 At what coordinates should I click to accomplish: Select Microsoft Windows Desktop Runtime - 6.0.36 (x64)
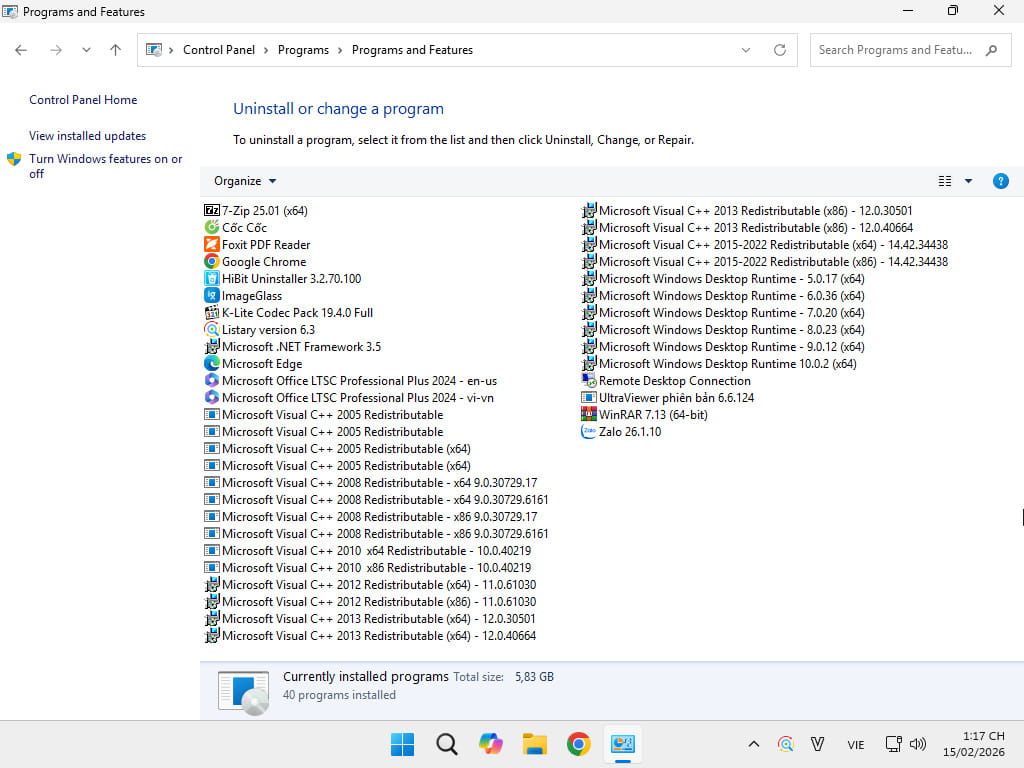(723, 295)
